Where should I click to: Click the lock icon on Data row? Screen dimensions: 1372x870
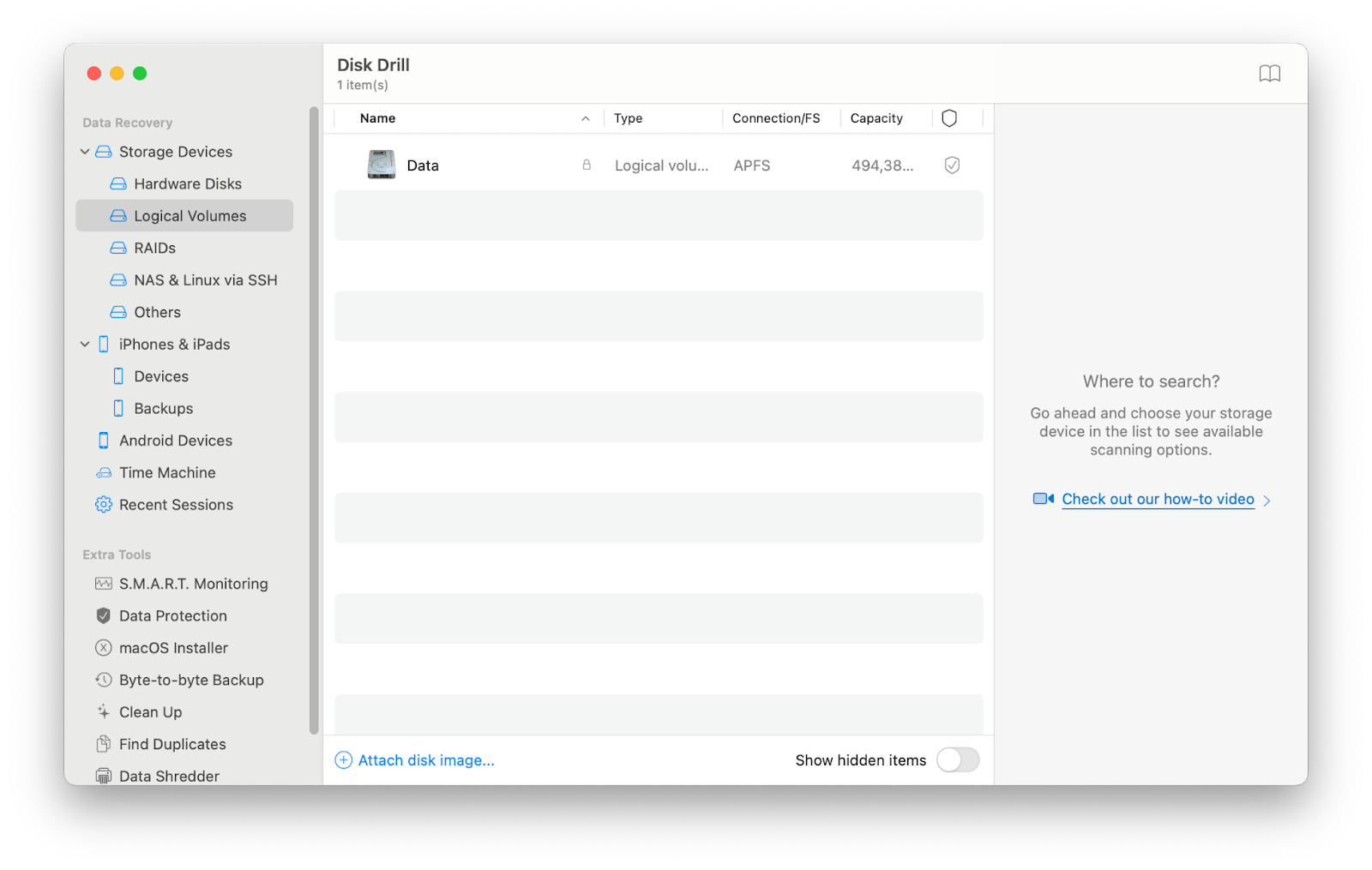pos(587,165)
